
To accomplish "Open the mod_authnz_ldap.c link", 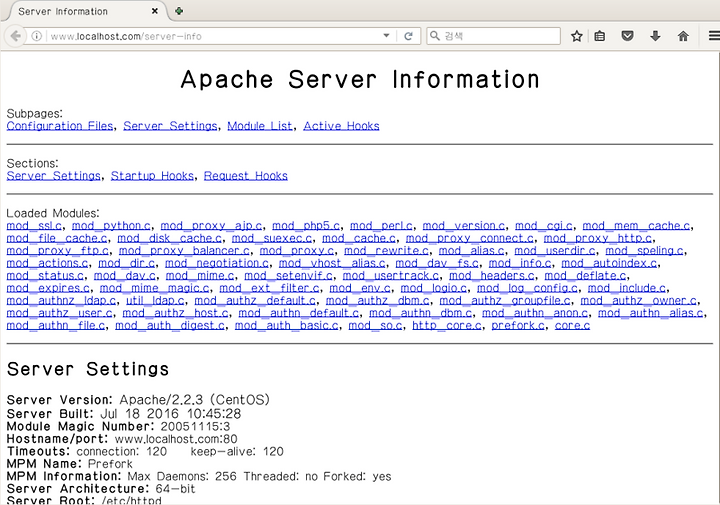I will click(x=62, y=300).
